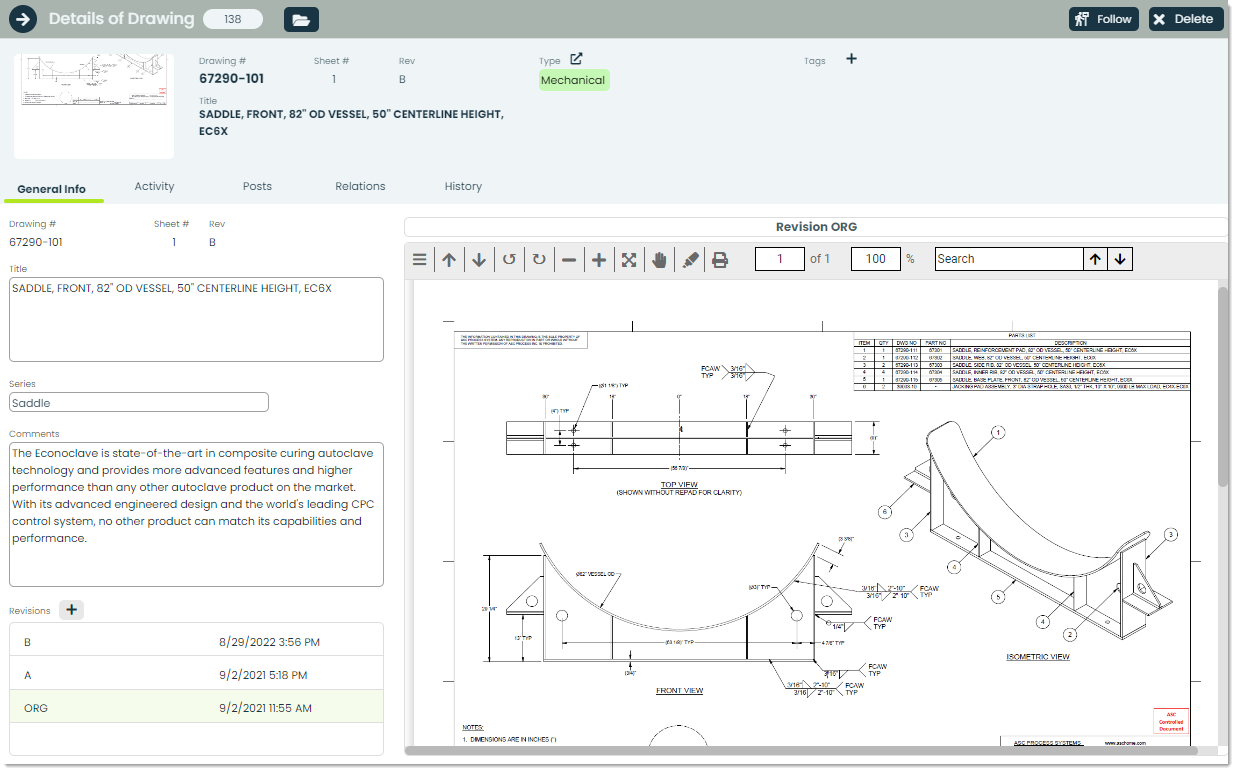
Task: Activate the highlighter tool
Action: coord(690,258)
